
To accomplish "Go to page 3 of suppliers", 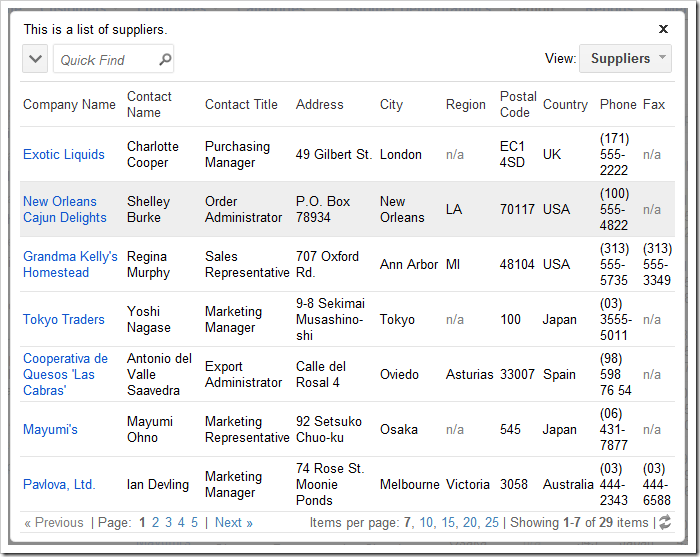I will (168, 522).
